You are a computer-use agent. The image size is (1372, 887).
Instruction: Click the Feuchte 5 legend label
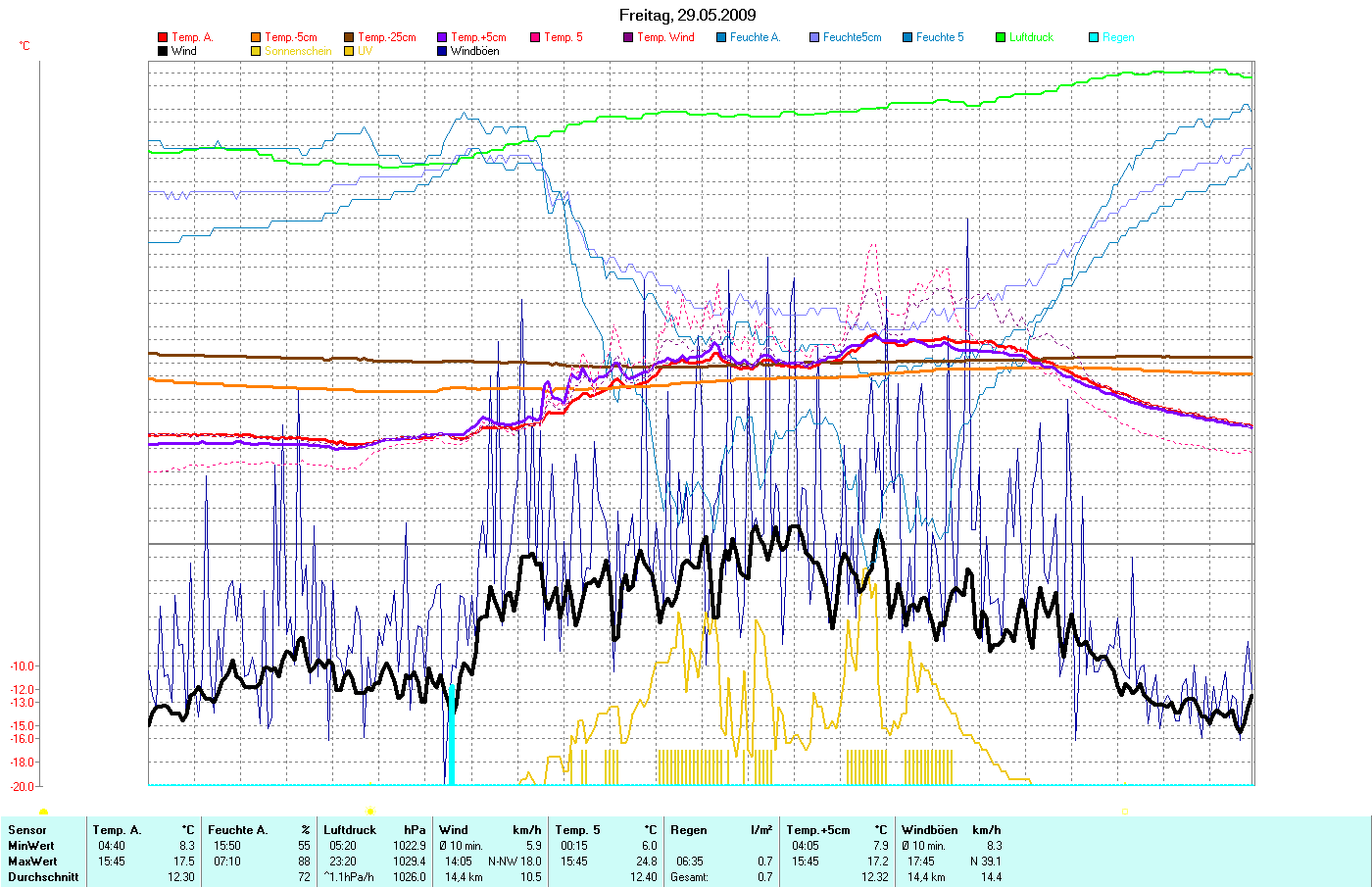[940, 38]
